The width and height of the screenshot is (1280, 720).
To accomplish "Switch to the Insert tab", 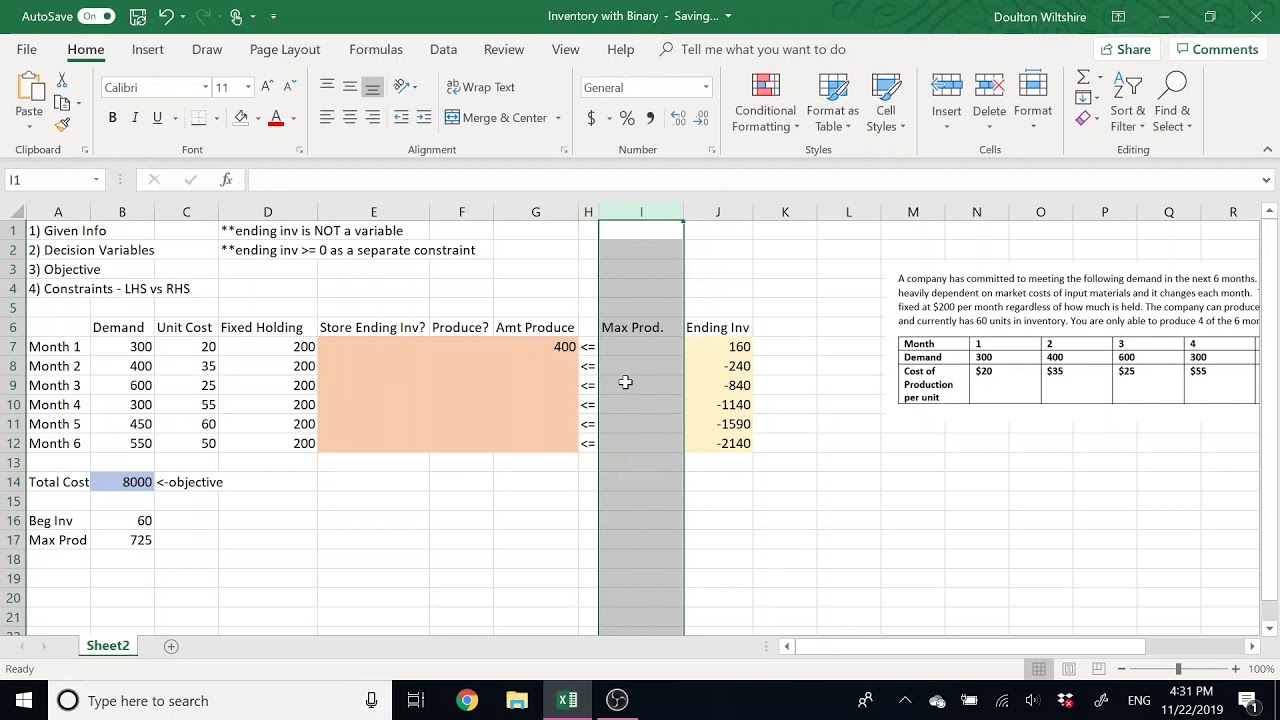I will (147, 49).
